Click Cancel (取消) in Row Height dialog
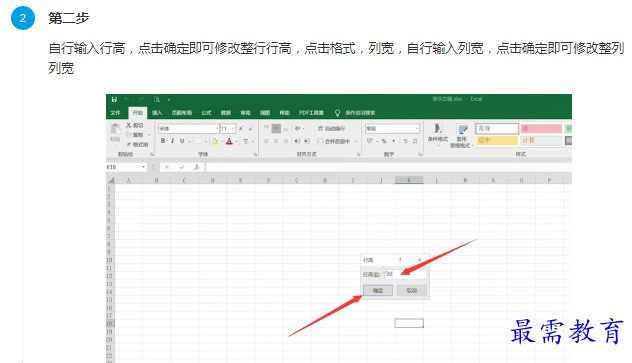This screenshot has height=363, width=632. 412,290
